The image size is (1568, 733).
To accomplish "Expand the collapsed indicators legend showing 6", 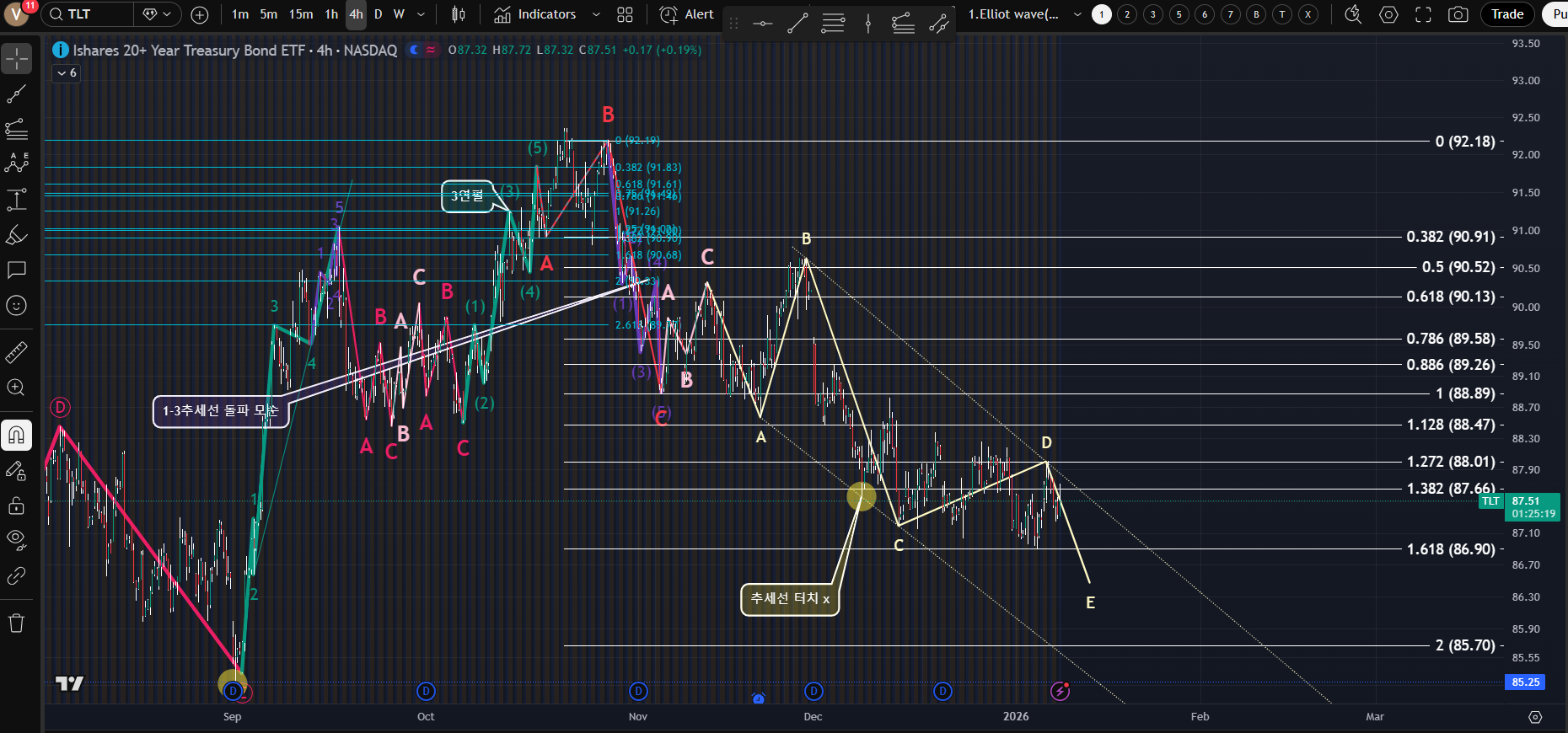I will tap(66, 73).
